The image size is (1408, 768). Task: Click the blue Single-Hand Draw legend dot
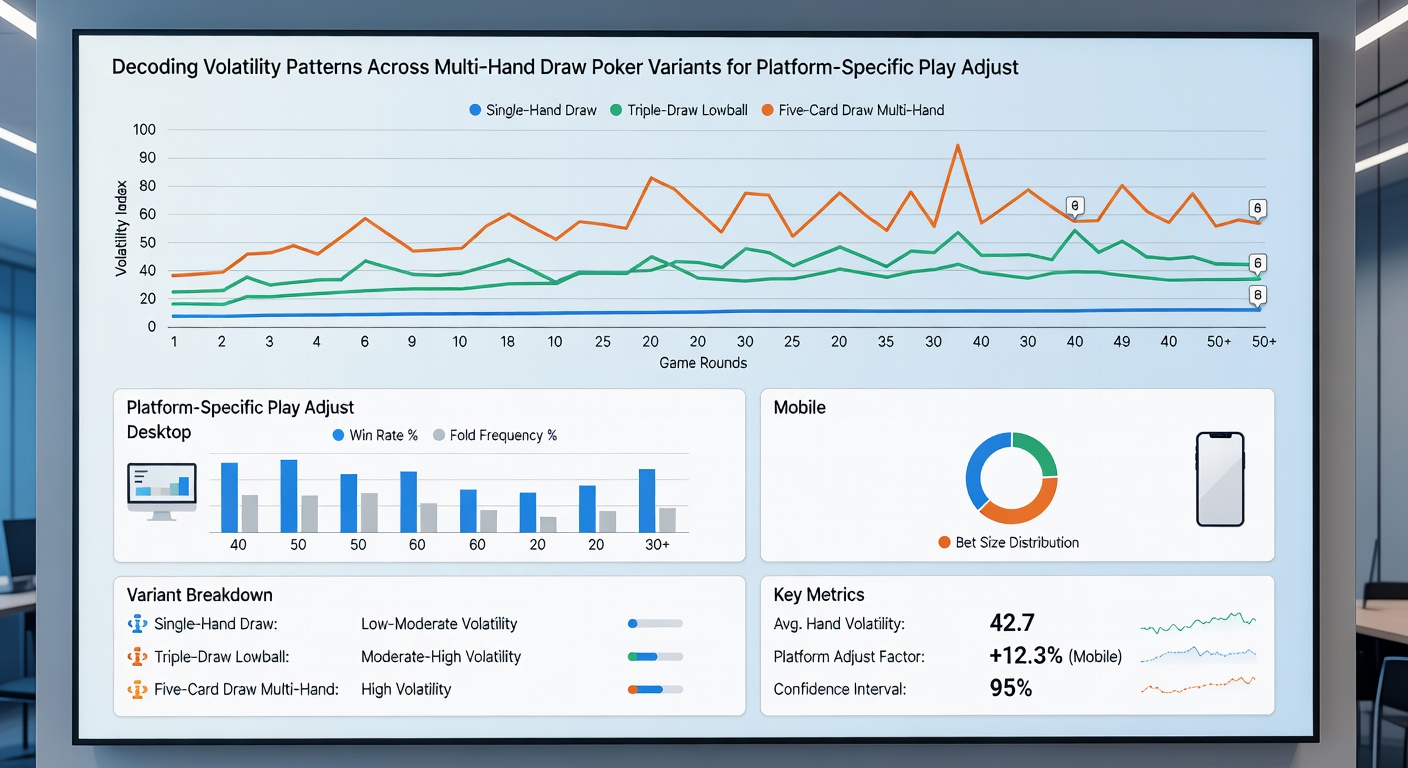(x=475, y=110)
